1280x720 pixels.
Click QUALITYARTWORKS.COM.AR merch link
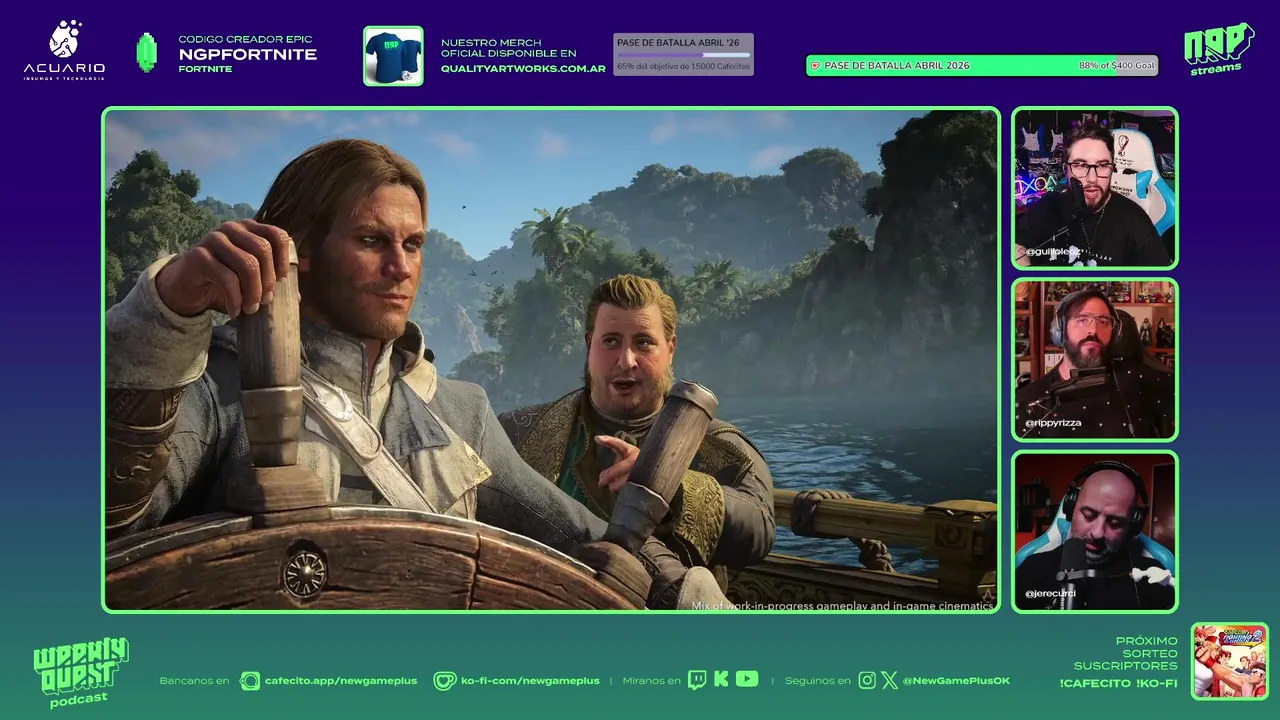[x=523, y=69]
